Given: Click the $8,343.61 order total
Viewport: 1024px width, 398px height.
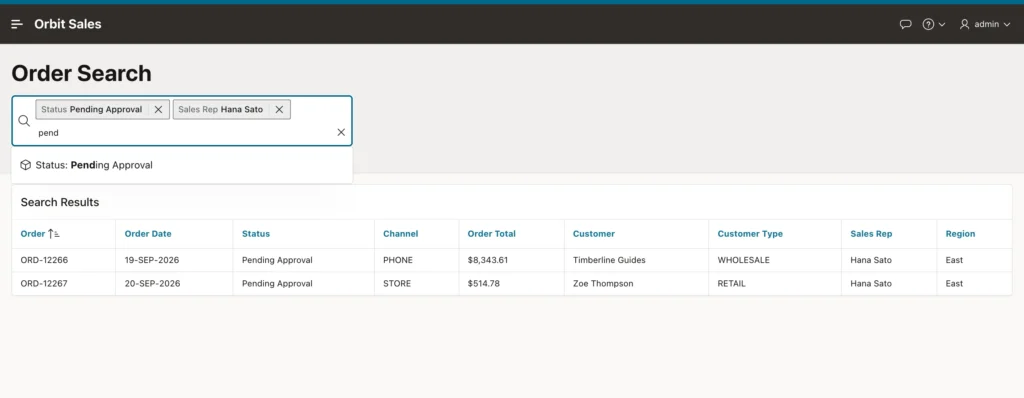Looking at the screenshot, I should pos(488,260).
